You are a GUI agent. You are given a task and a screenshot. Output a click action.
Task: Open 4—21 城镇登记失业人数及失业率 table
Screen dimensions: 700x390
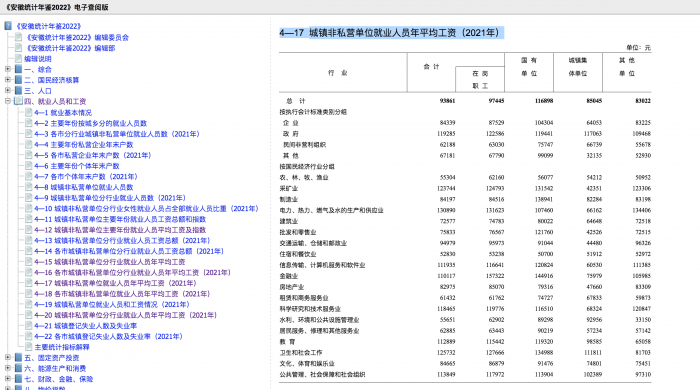pos(86,326)
